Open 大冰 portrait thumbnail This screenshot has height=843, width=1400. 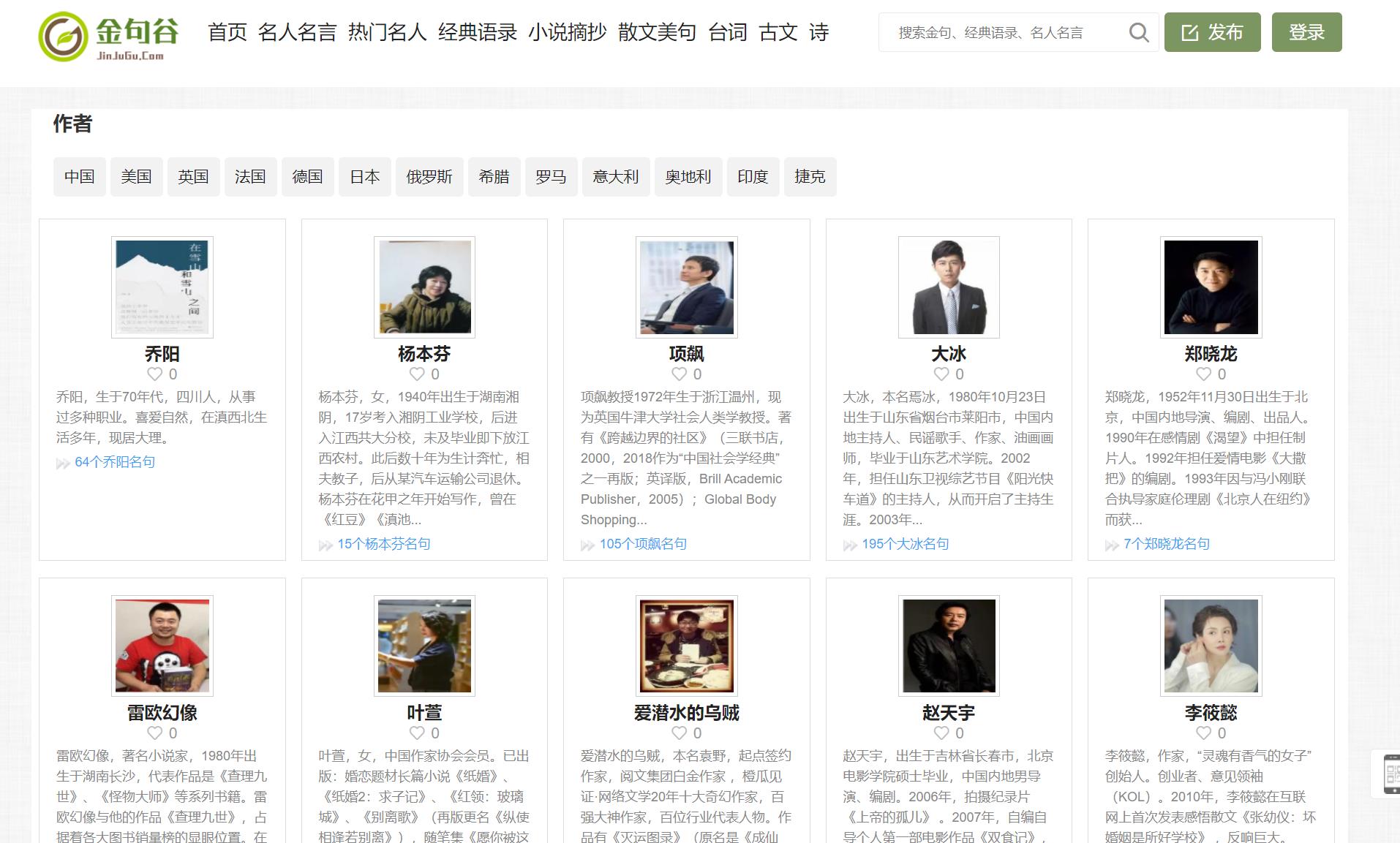pos(949,287)
